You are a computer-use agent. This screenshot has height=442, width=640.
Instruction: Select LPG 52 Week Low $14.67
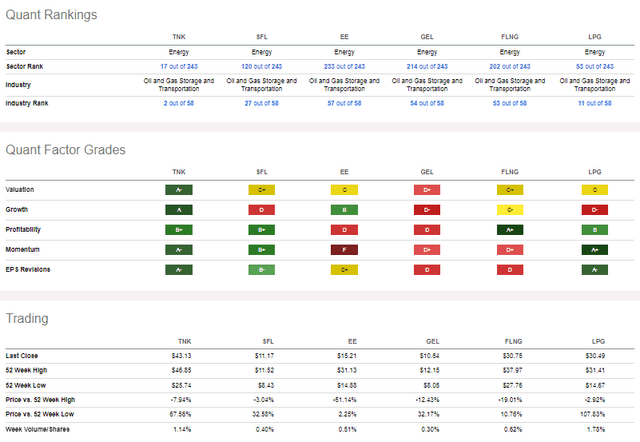[x=595, y=385]
